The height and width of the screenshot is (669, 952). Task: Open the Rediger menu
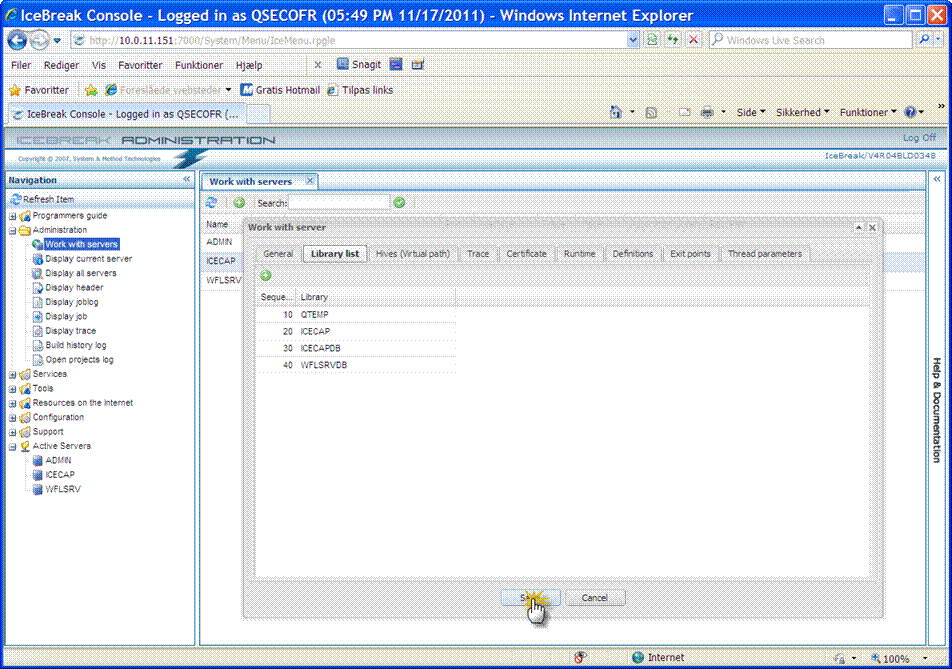click(x=61, y=65)
